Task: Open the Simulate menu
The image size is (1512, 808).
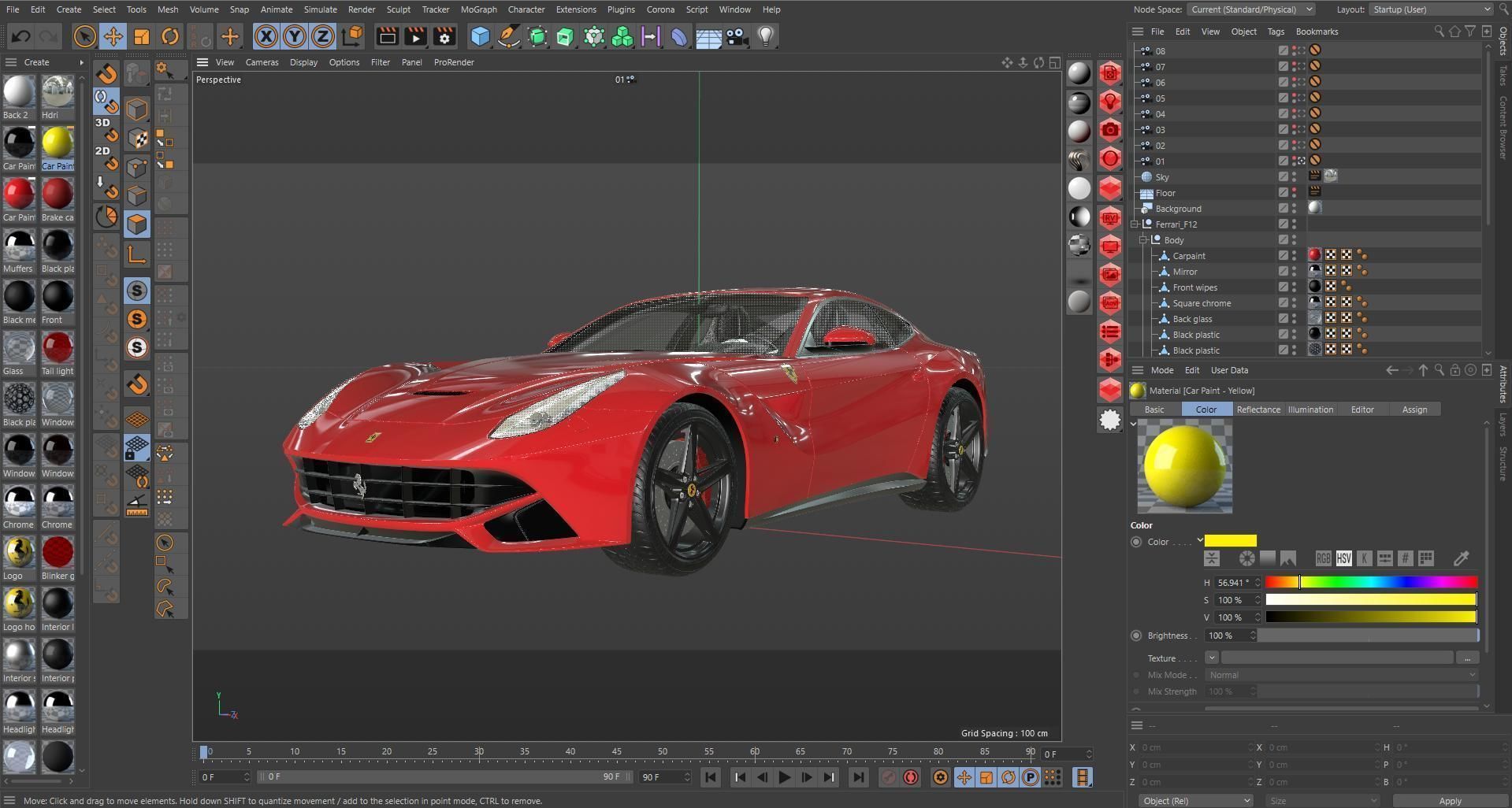Action: (x=320, y=9)
